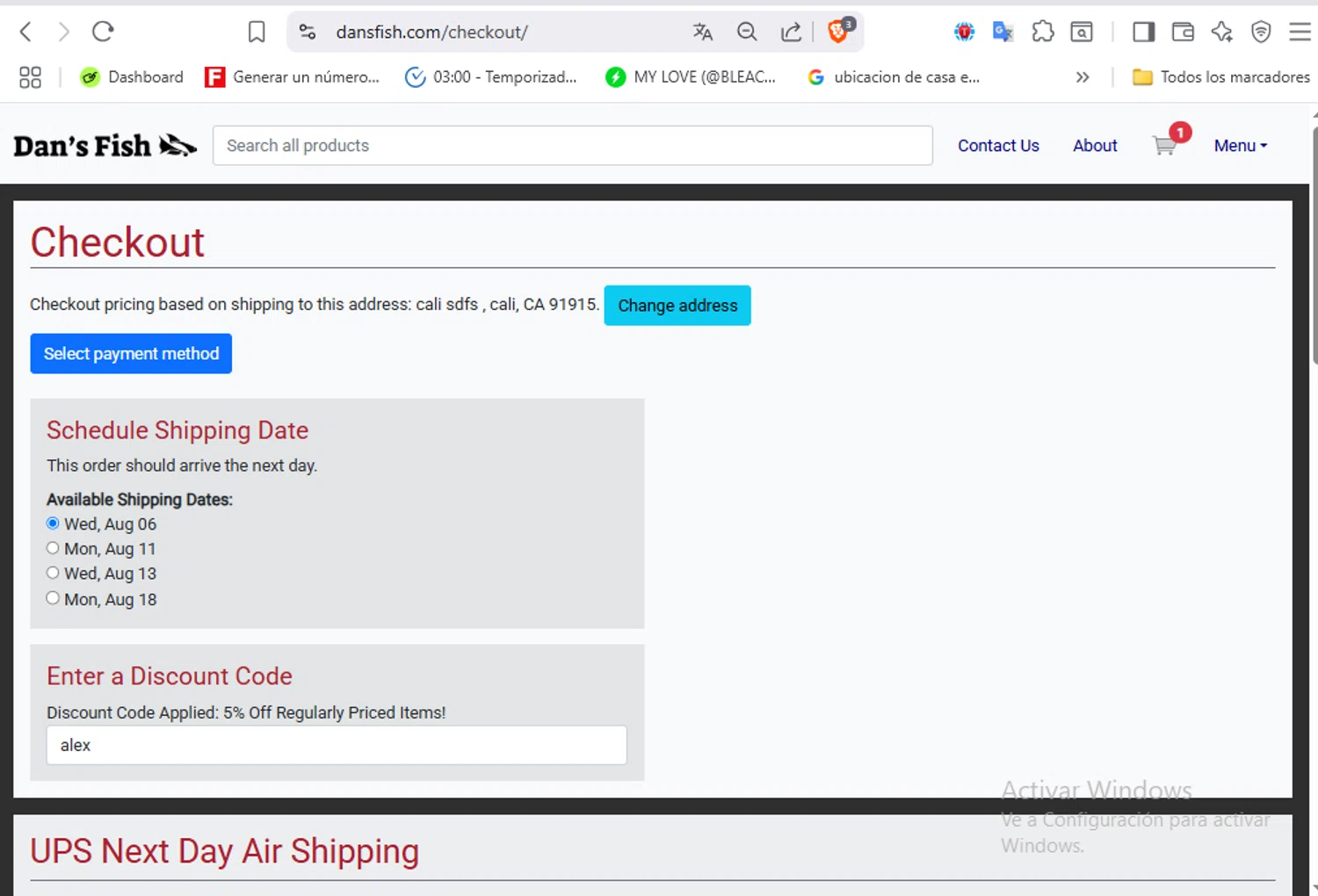Open site settings icon in address bar
The height and width of the screenshot is (896, 1318).
tap(308, 33)
